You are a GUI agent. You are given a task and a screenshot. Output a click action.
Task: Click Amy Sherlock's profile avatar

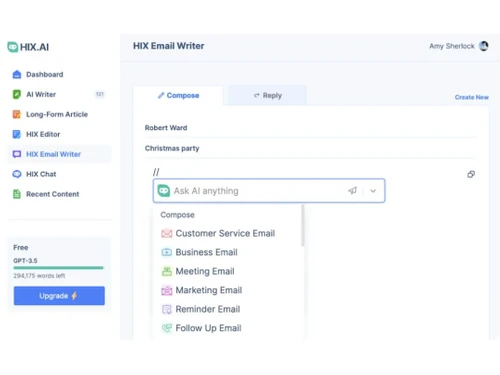pos(484,46)
